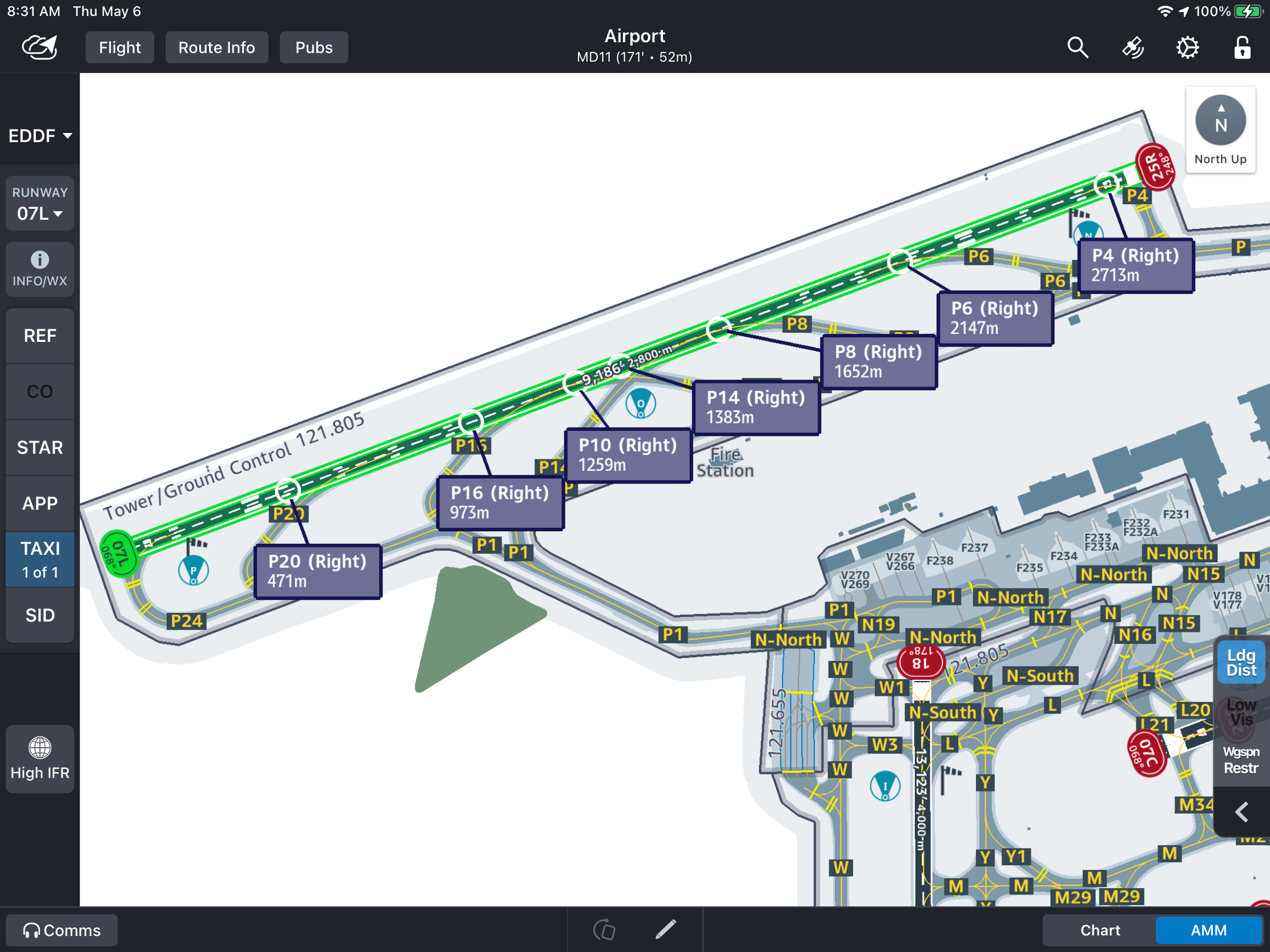Toggle the Wgspn Restr overlay

1241,760
